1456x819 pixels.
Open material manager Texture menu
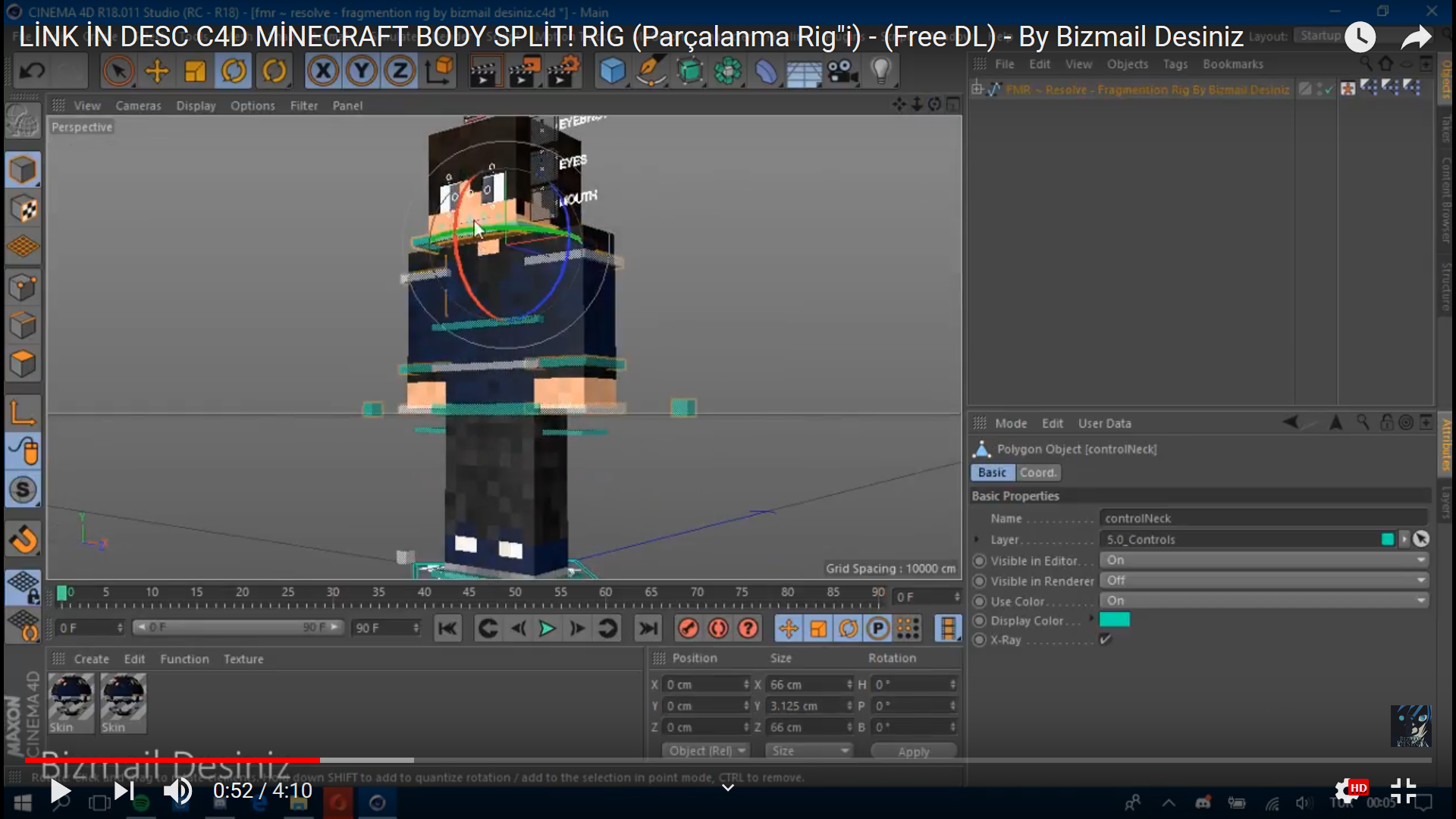243,659
